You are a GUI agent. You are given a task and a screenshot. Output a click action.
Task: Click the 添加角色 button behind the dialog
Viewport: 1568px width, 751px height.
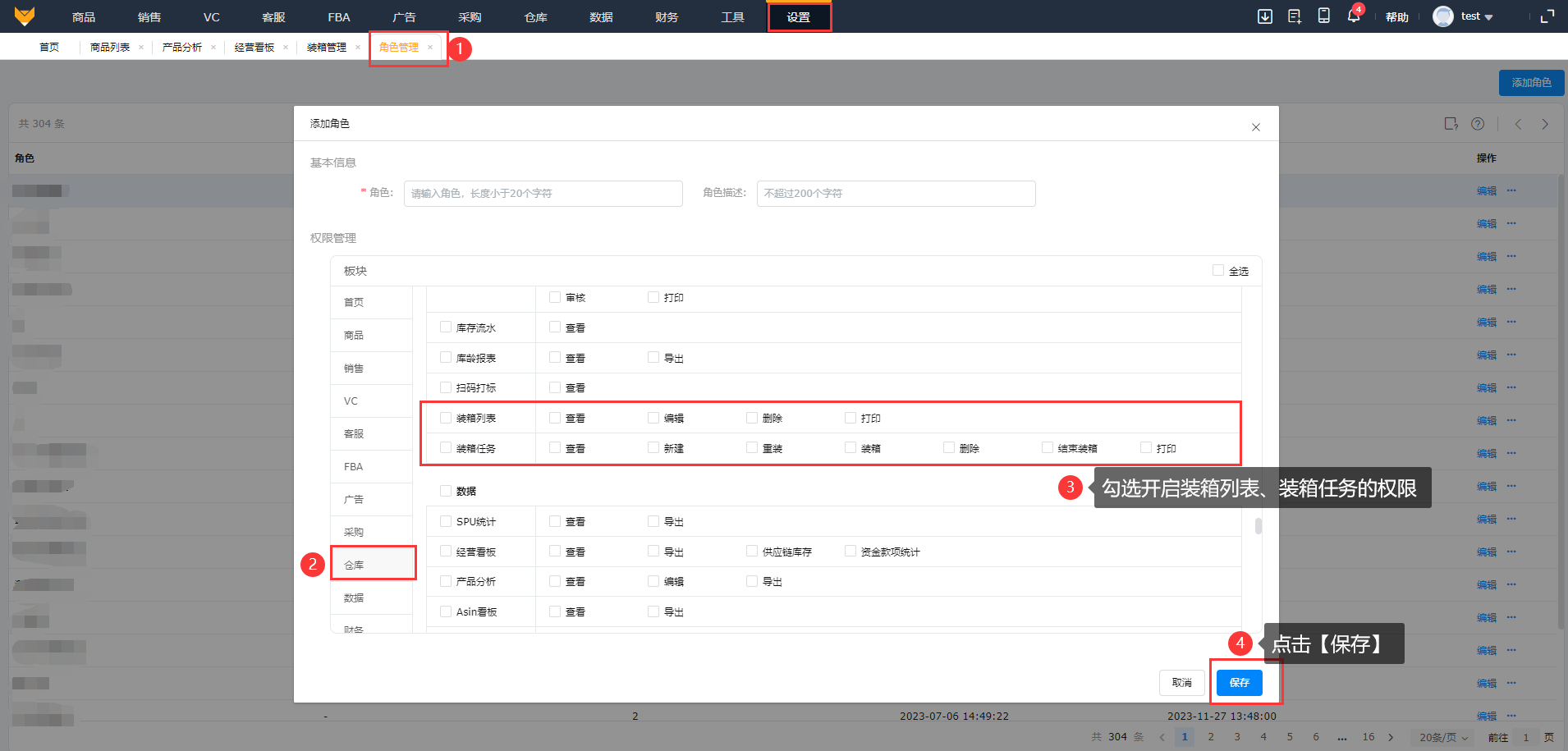click(1532, 83)
